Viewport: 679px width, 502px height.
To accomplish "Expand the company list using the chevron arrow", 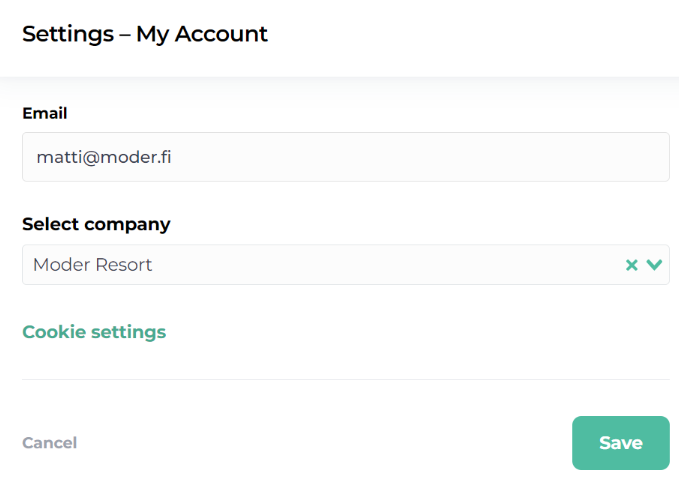I will (655, 265).
